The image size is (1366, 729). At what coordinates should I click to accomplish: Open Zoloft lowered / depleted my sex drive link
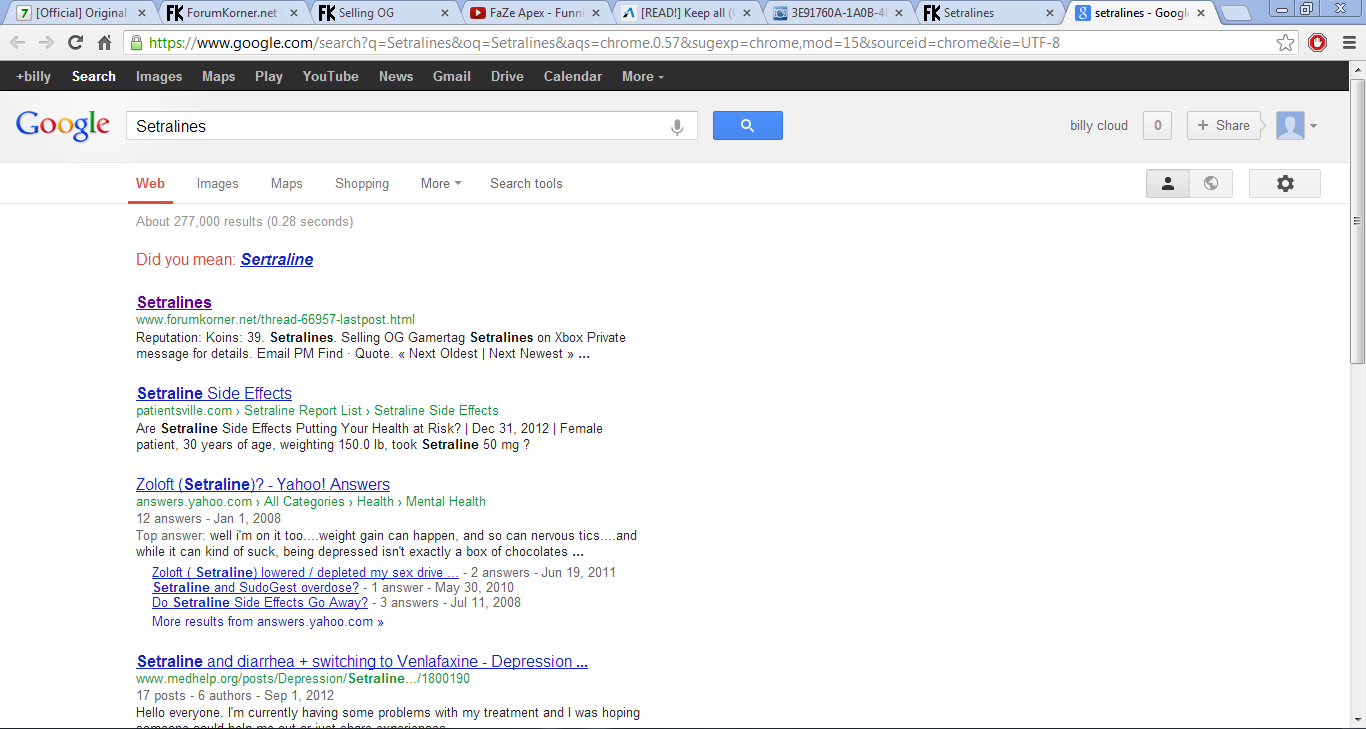tap(306, 573)
